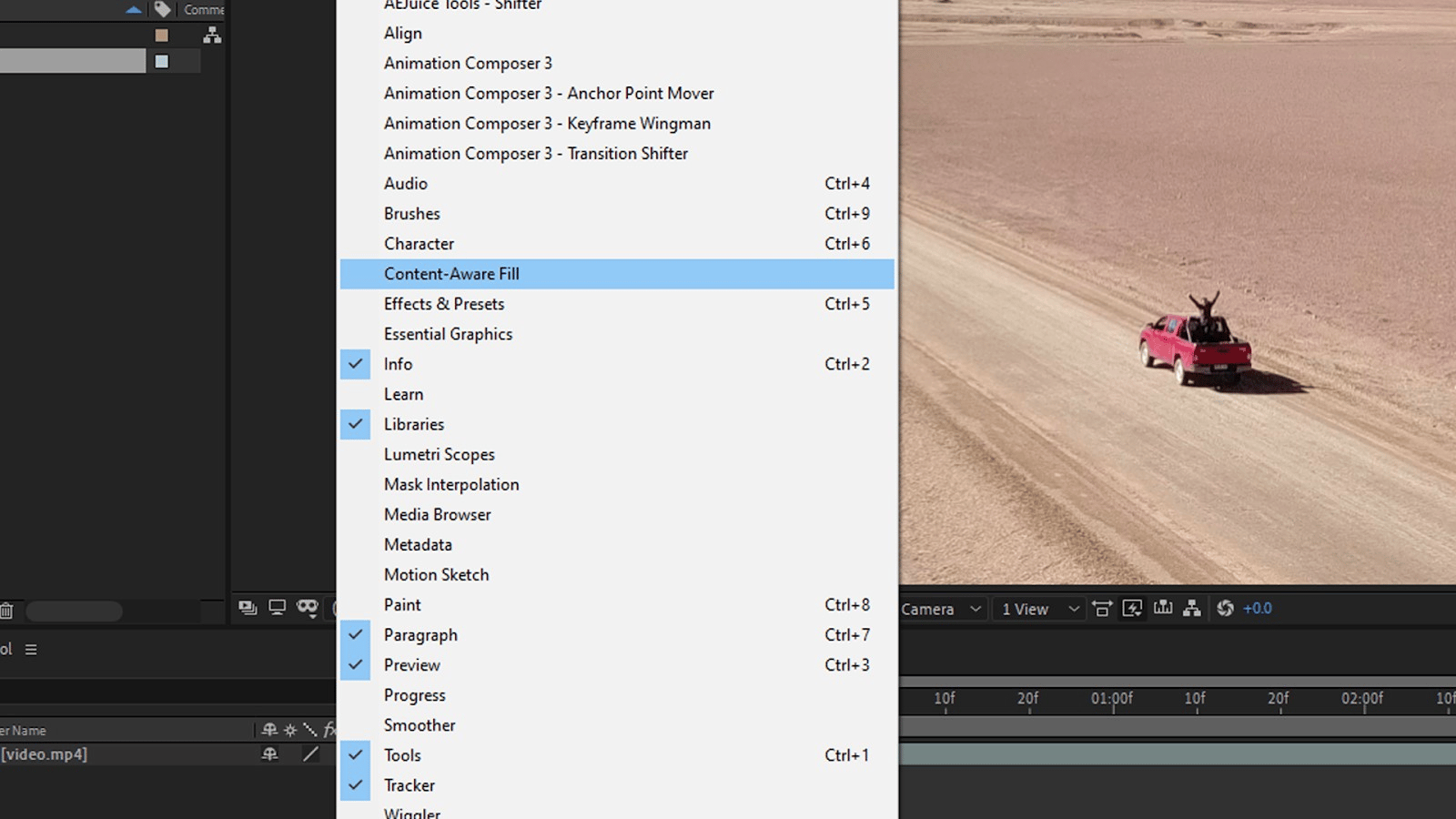Open the Camera view dropdown
This screenshot has height=819, width=1456.
[941, 609]
